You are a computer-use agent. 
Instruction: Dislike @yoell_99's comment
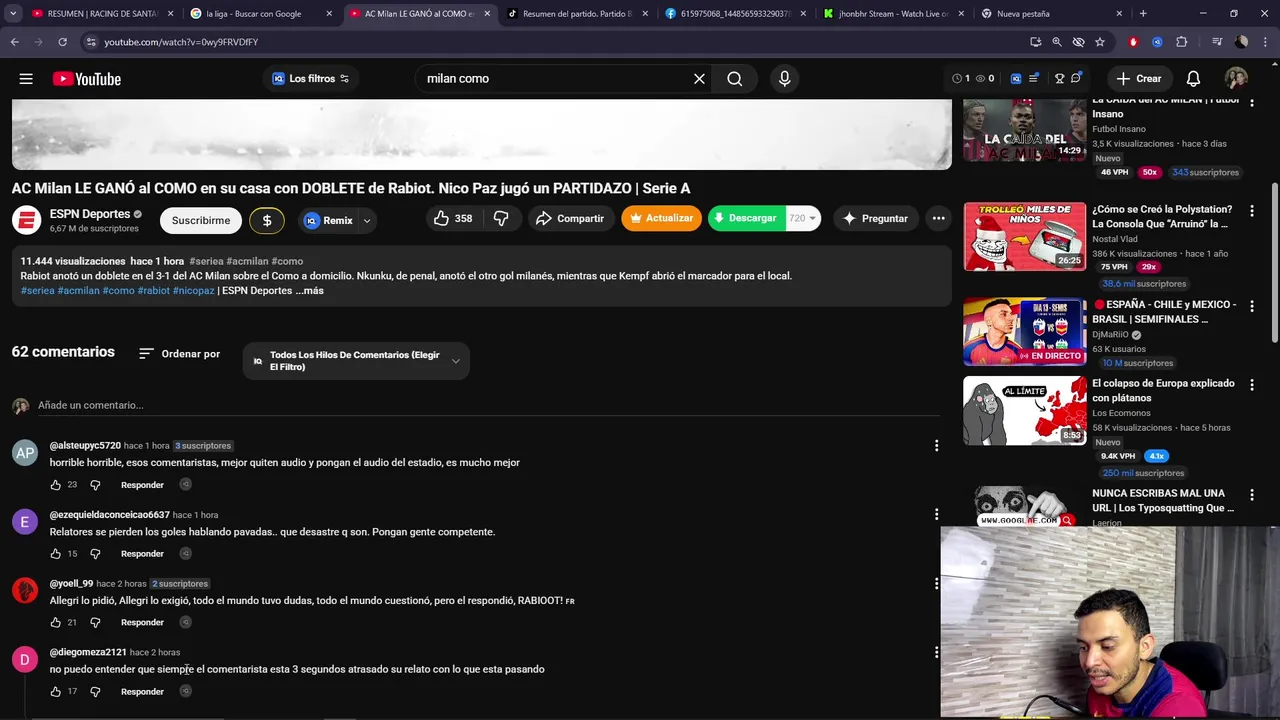(x=95, y=622)
